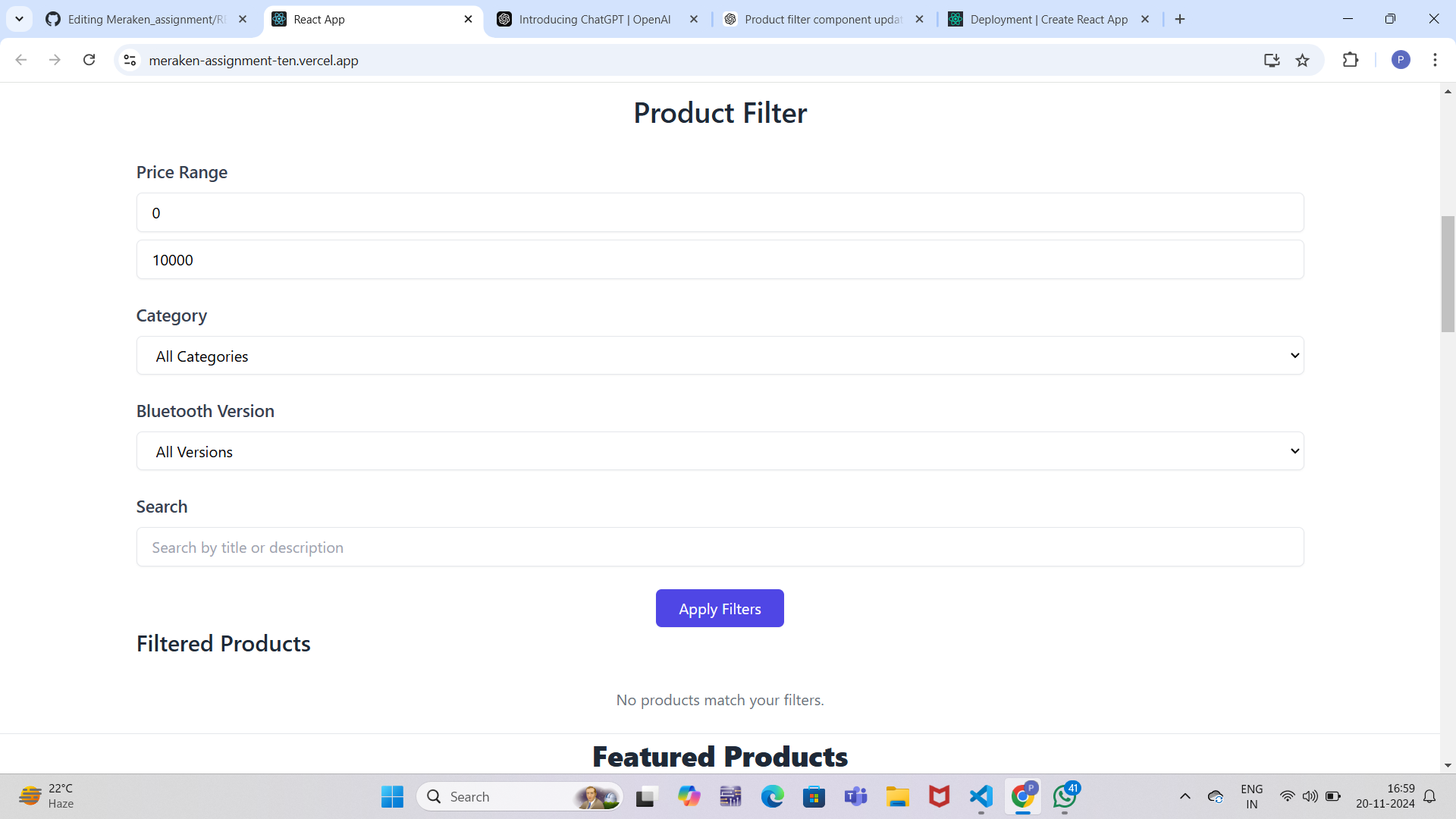Open a new browser tab
Viewport: 1456px width, 819px height.
[1179, 19]
